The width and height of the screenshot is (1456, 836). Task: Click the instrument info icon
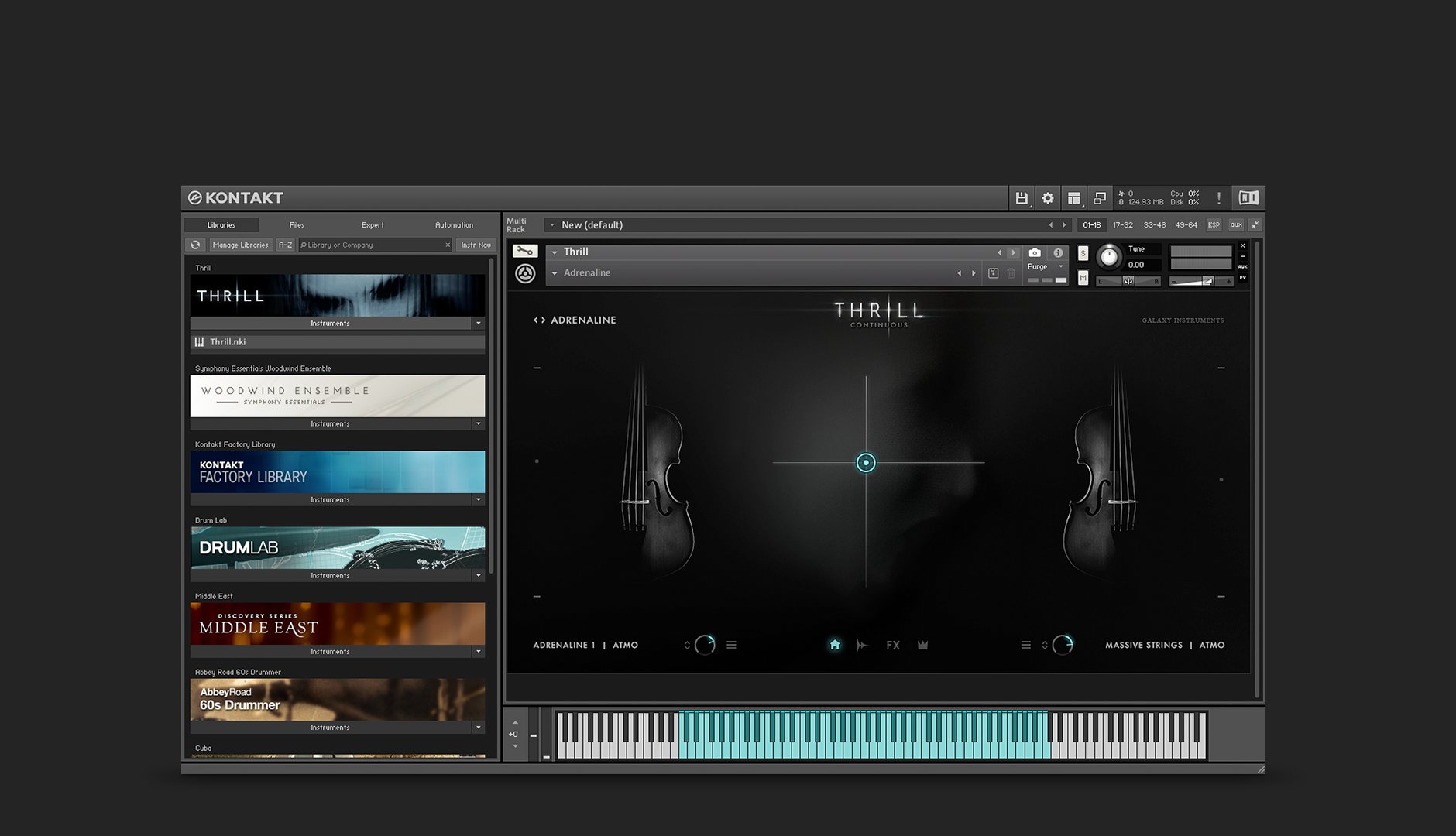[x=1058, y=252]
